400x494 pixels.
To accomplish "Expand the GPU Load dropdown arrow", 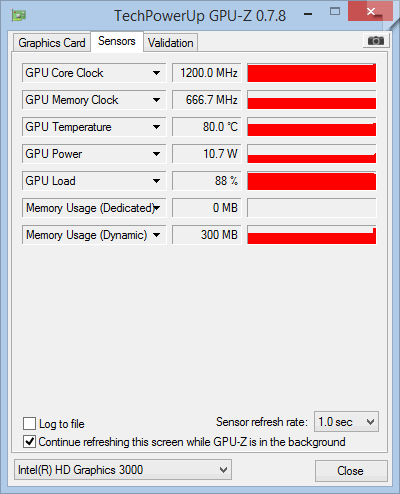I will point(156,181).
